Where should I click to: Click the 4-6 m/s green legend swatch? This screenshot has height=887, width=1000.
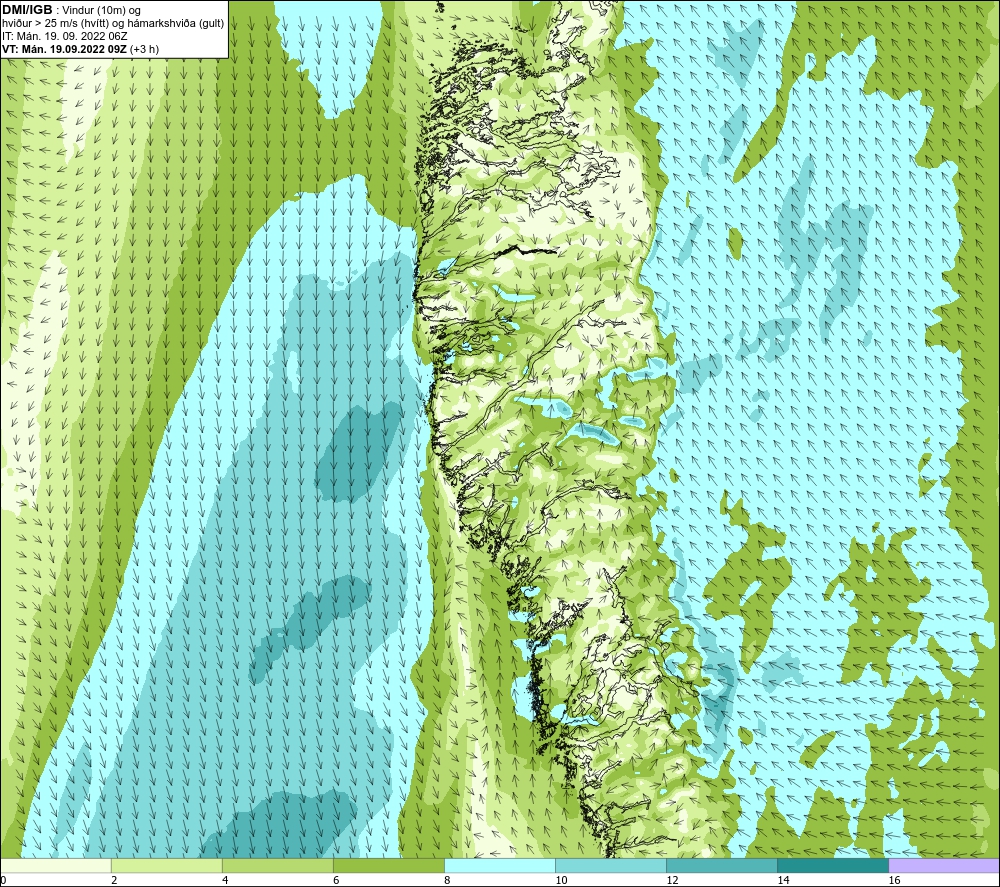tap(277, 865)
